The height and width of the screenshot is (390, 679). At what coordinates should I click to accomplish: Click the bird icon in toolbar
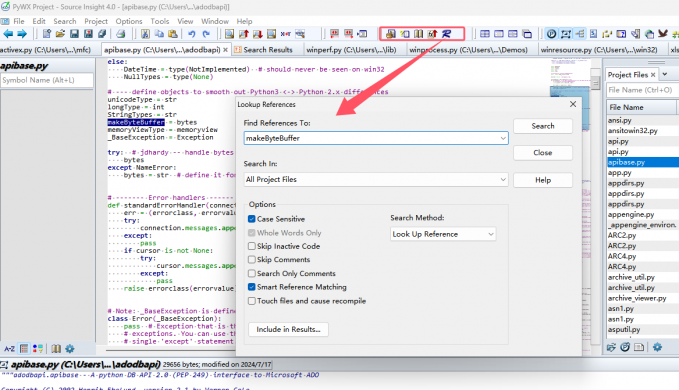tap(663, 34)
